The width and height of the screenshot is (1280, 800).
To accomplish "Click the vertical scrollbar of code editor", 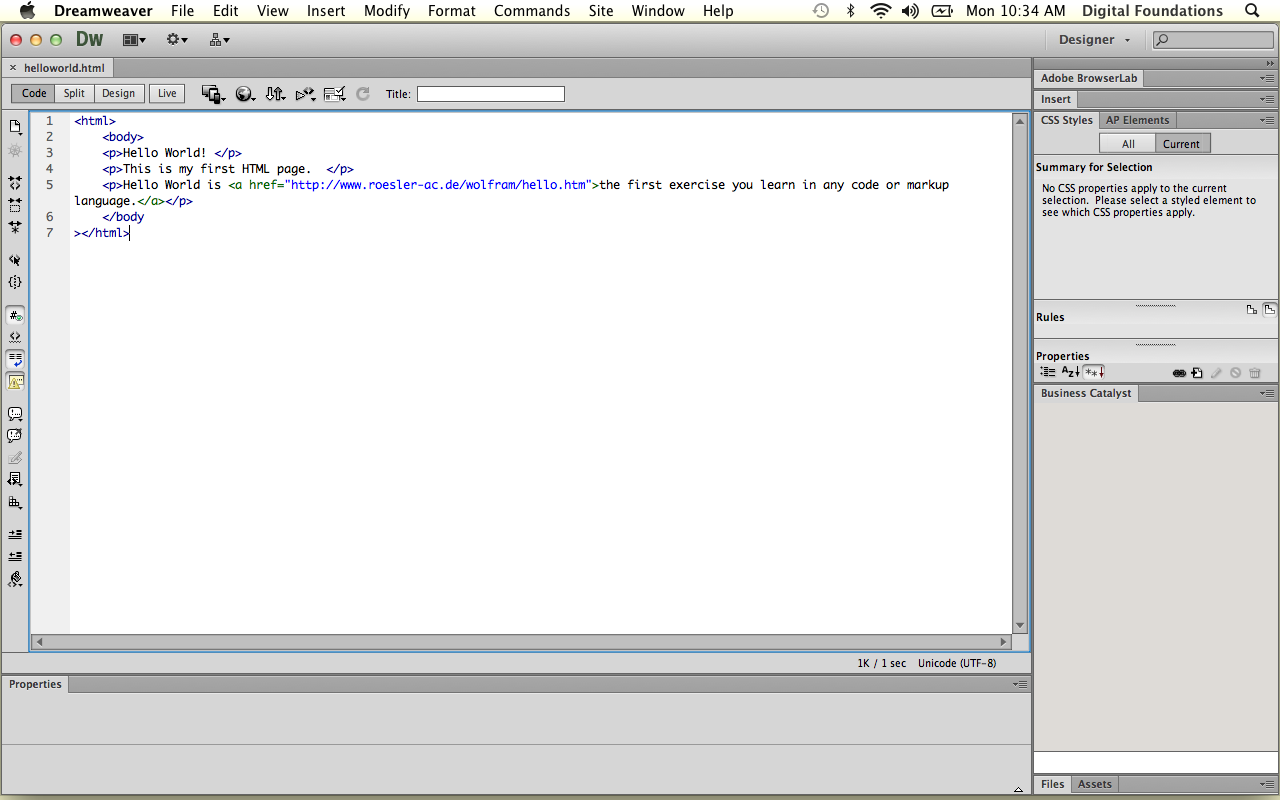I will [x=1020, y=370].
